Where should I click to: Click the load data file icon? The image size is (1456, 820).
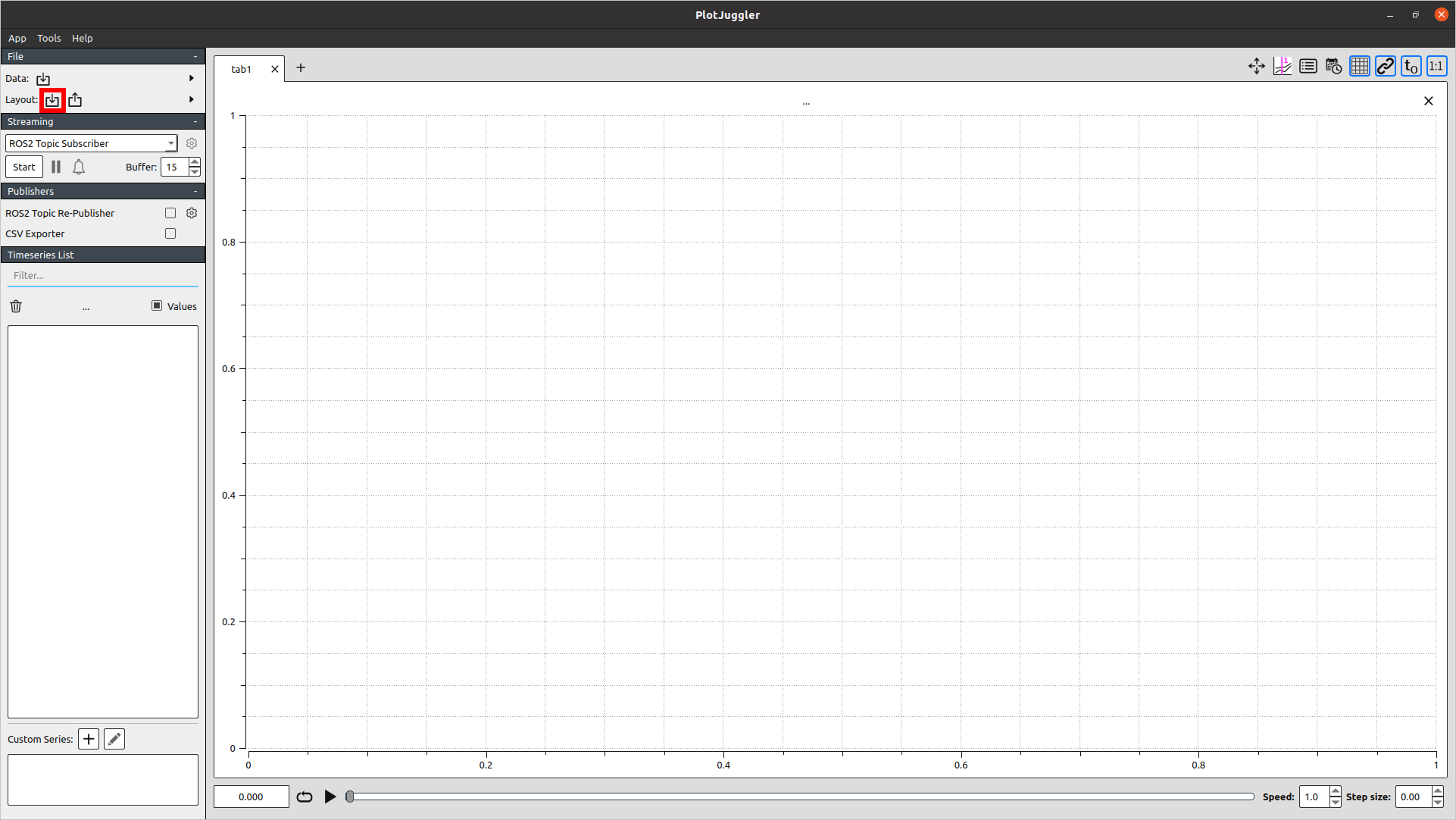[x=43, y=79]
